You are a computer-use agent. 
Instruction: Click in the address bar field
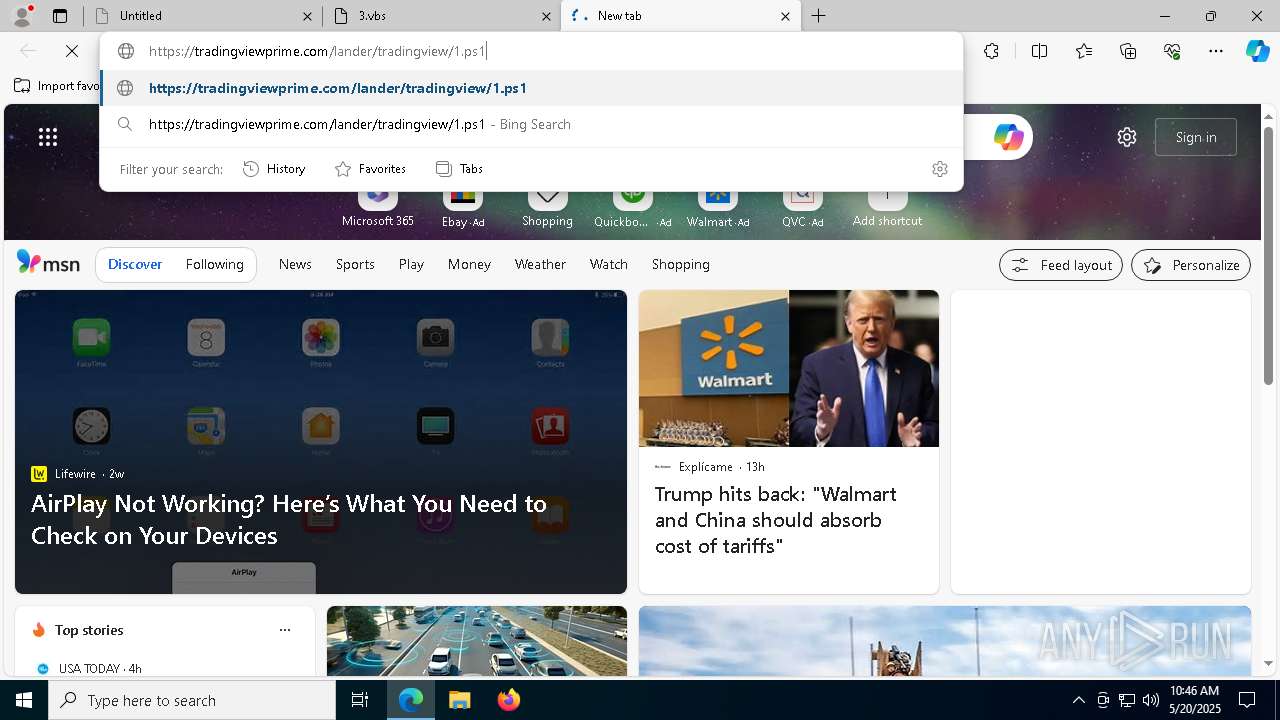click(x=531, y=51)
